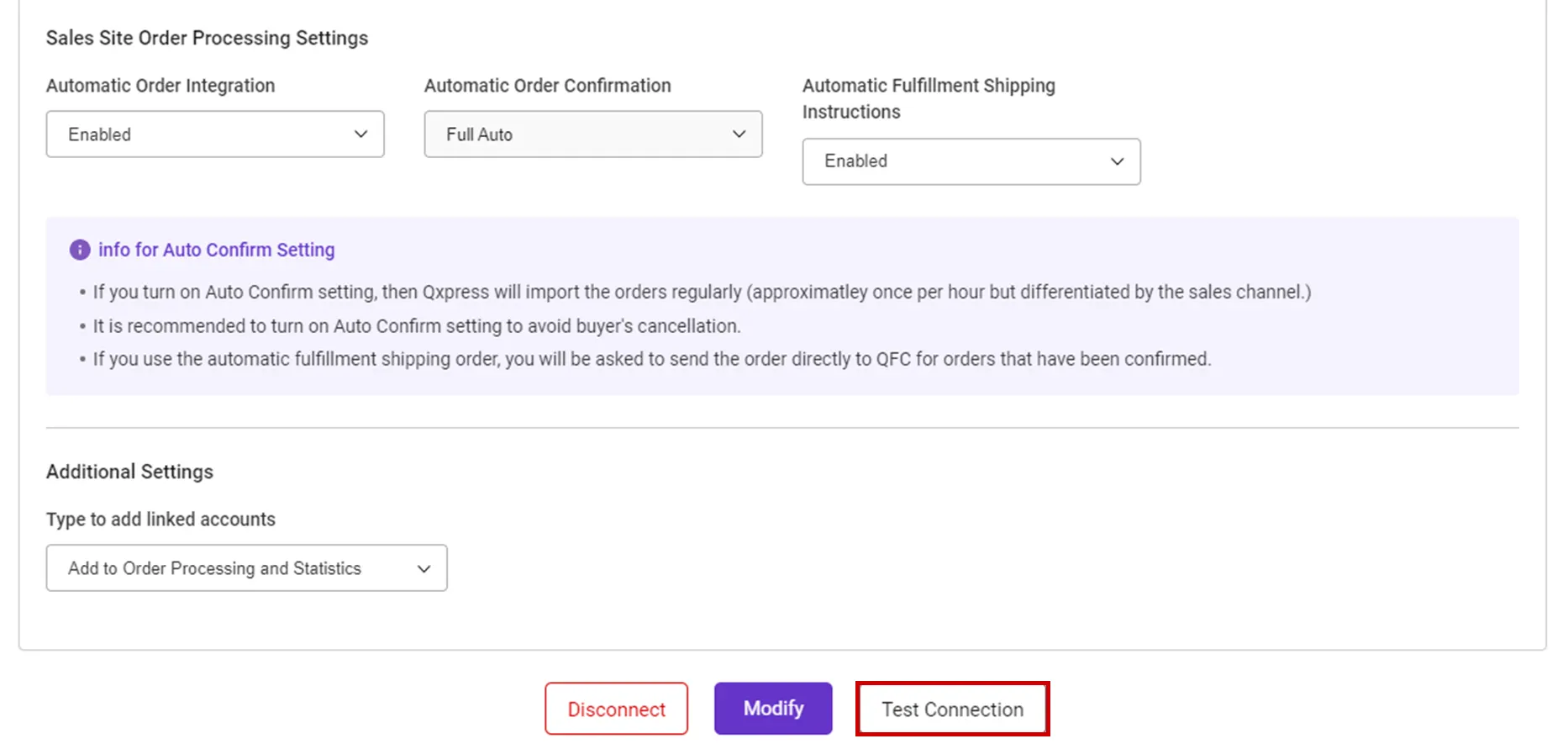1568x744 pixels.
Task: Click the purple info icon
Action: tap(80, 250)
